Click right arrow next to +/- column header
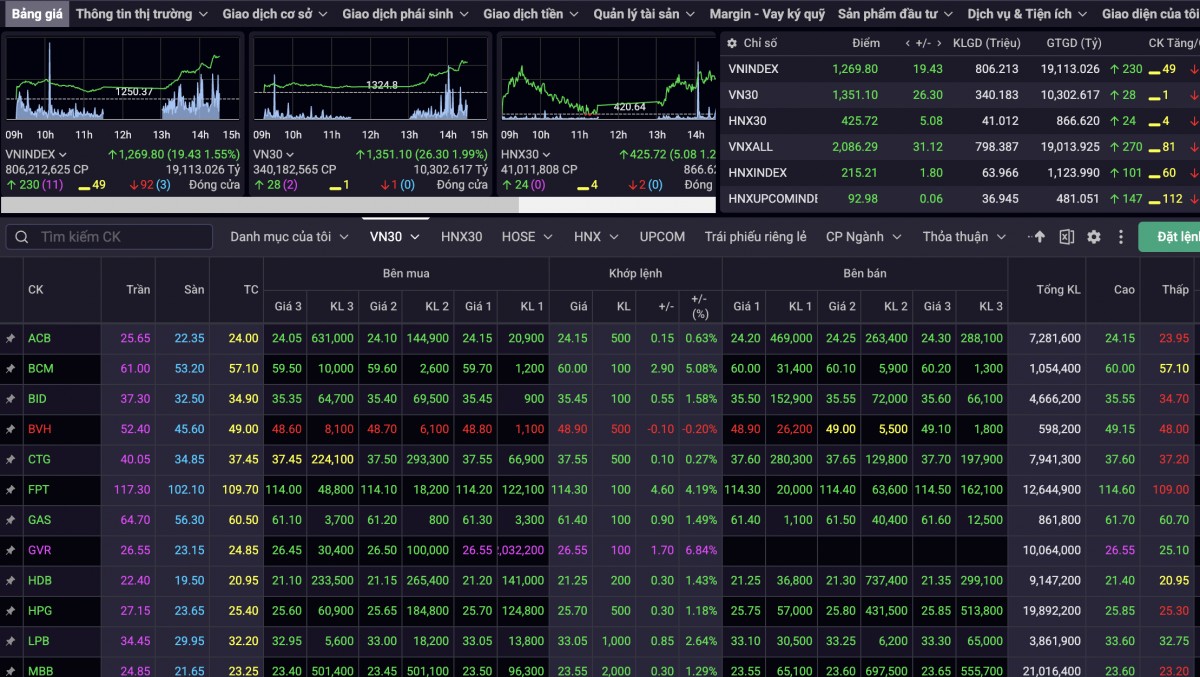This screenshot has height=677, width=1200. (938, 44)
